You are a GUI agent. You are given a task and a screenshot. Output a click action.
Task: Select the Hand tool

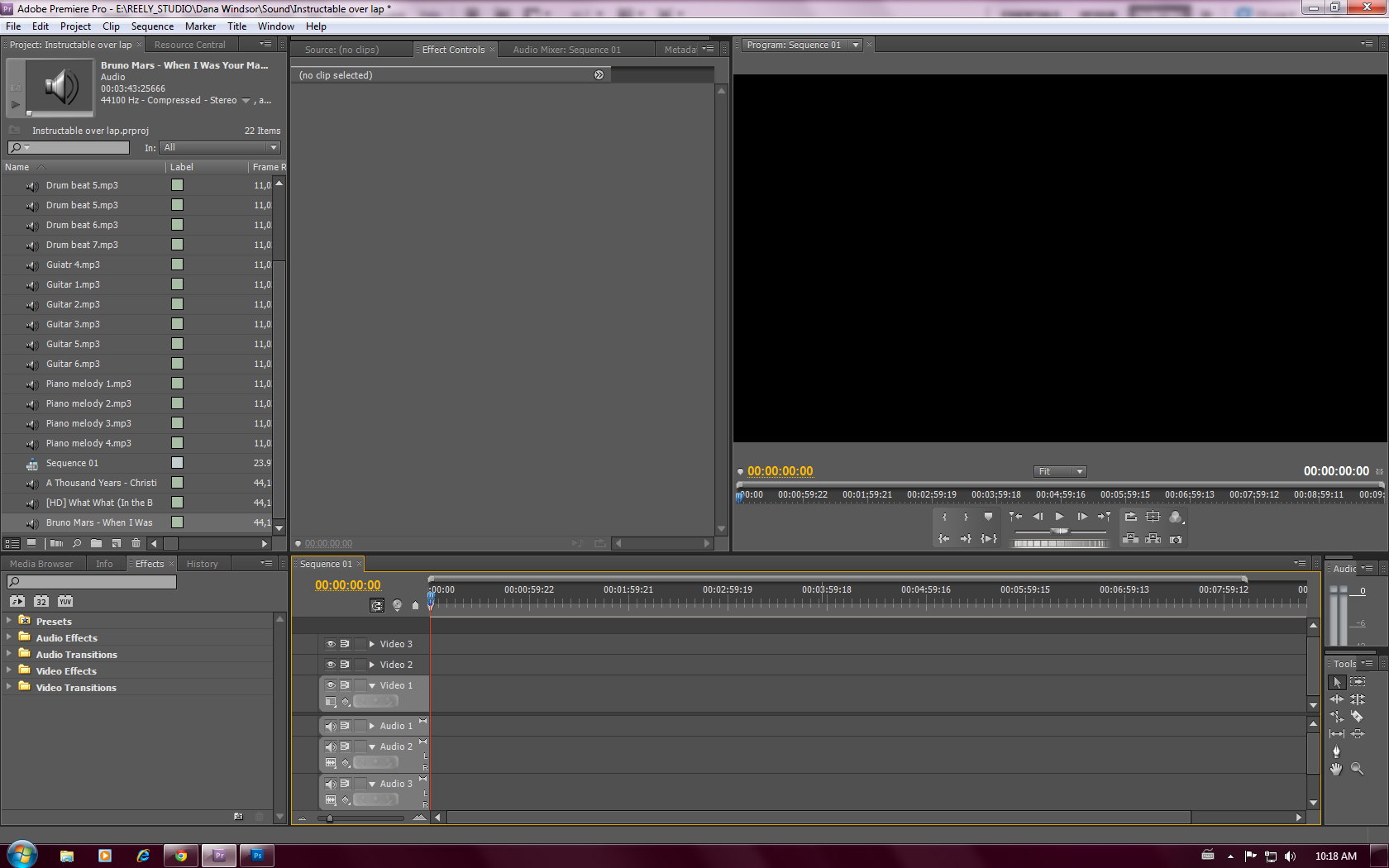(1337, 769)
